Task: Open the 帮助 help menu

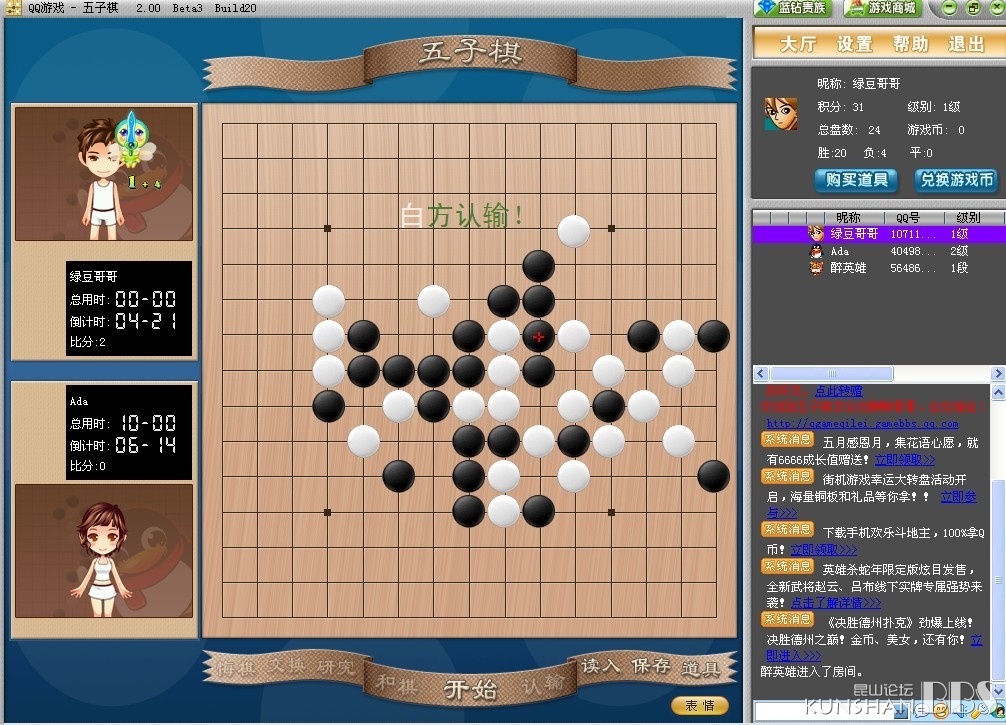Action: tap(911, 44)
